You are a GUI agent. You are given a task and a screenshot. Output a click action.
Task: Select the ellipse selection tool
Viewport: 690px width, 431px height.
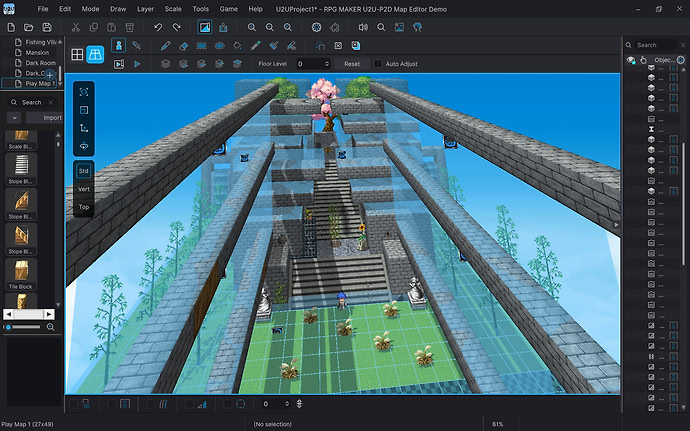coord(220,45)
